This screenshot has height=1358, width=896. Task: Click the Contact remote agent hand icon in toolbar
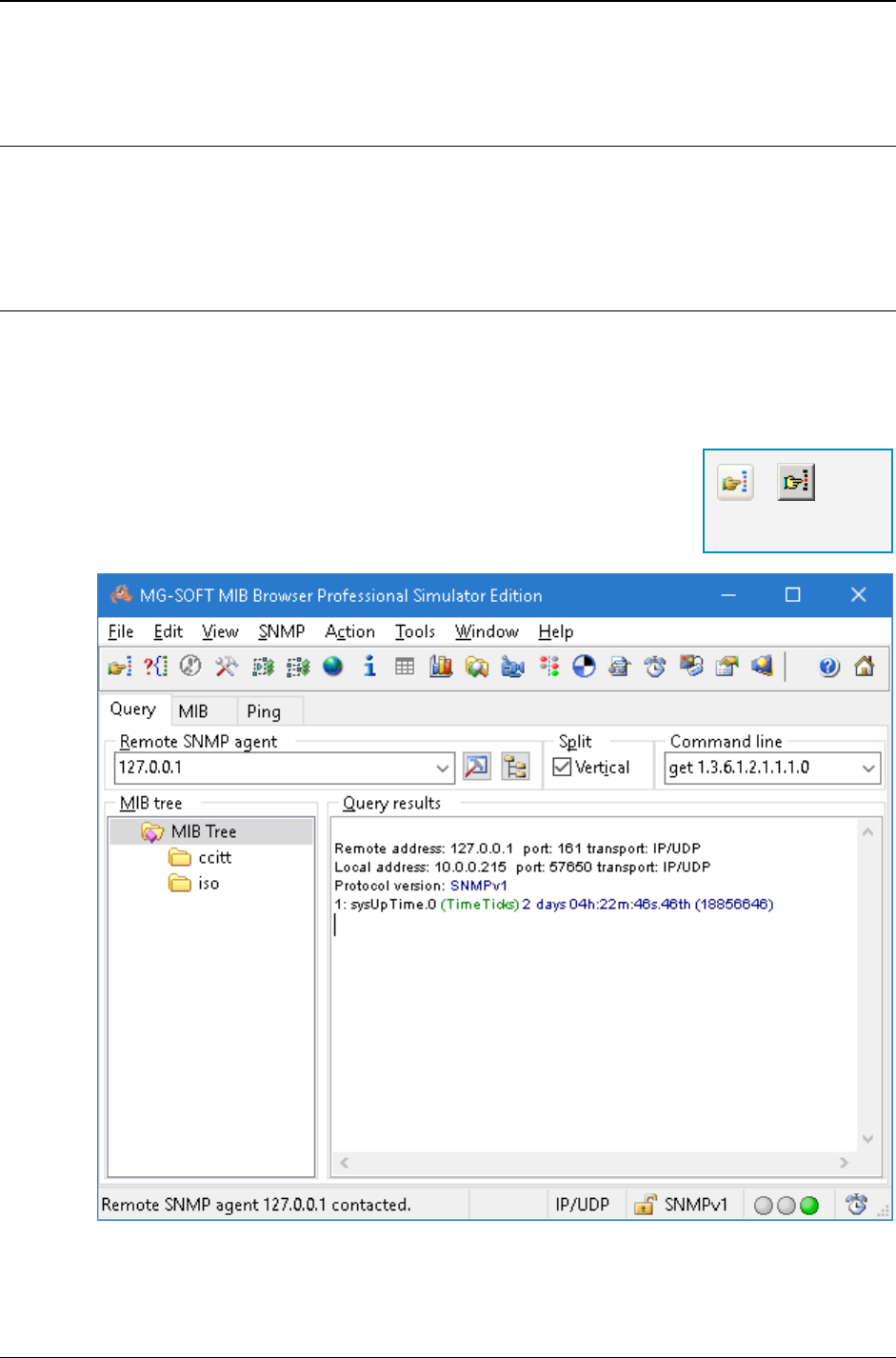(119, 667)
